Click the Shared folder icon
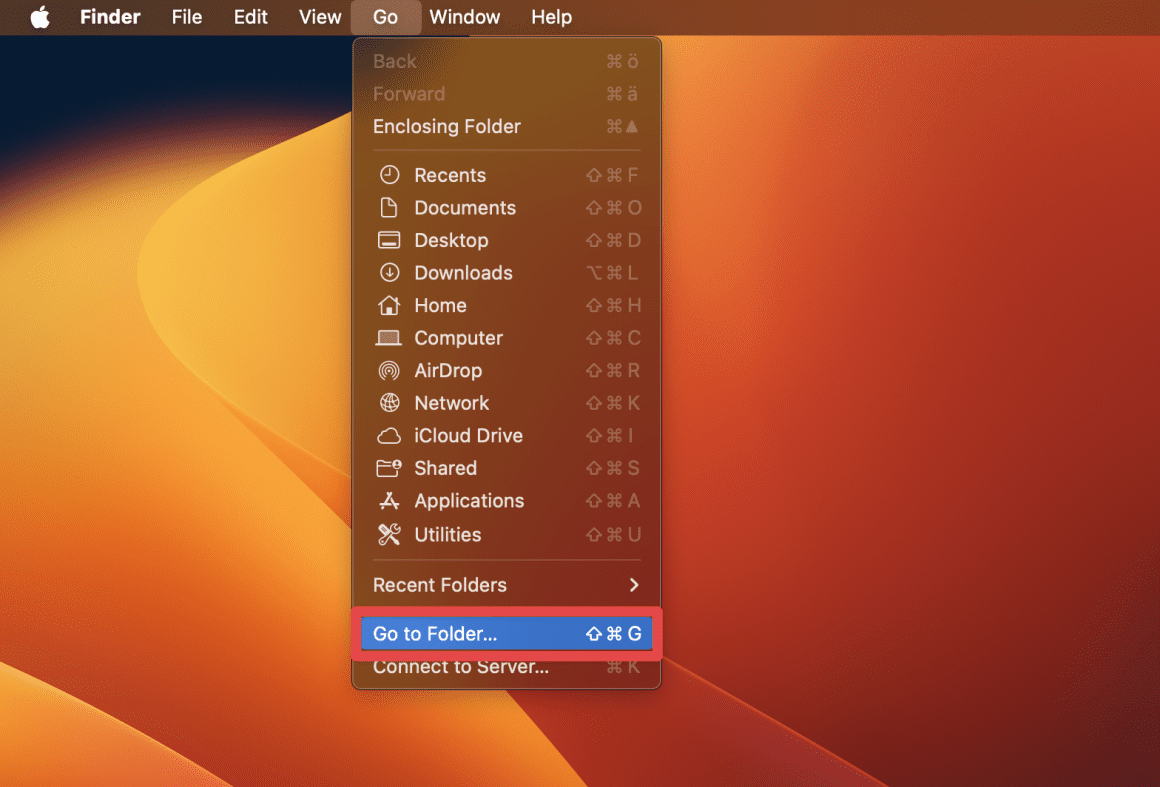 pyautogui.click(x=390, y=468)
